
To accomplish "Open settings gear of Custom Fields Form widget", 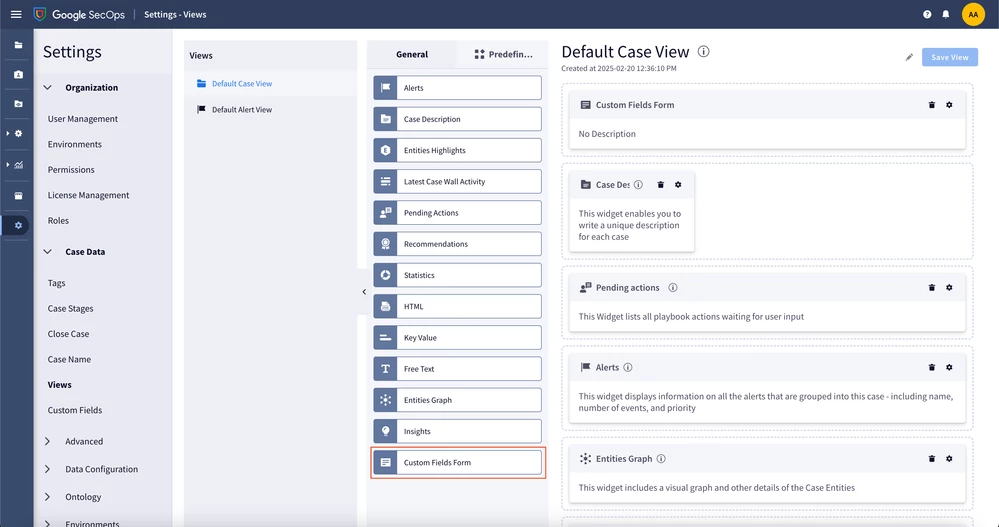I will 949,105.
